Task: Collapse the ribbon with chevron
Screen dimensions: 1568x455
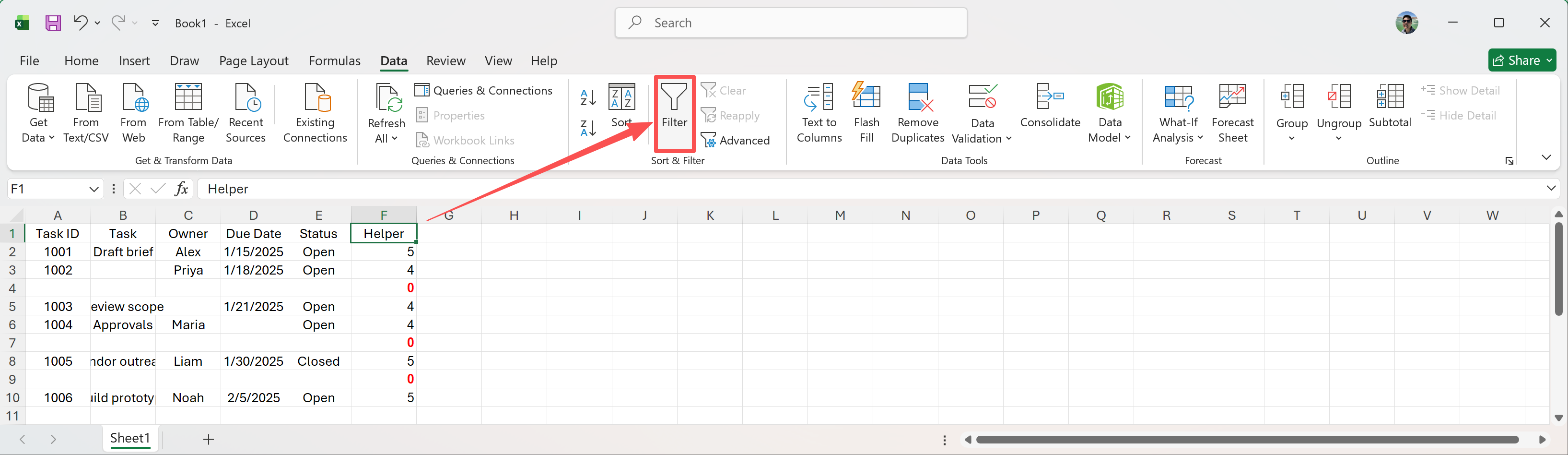Action: (x=1545, y=158)
